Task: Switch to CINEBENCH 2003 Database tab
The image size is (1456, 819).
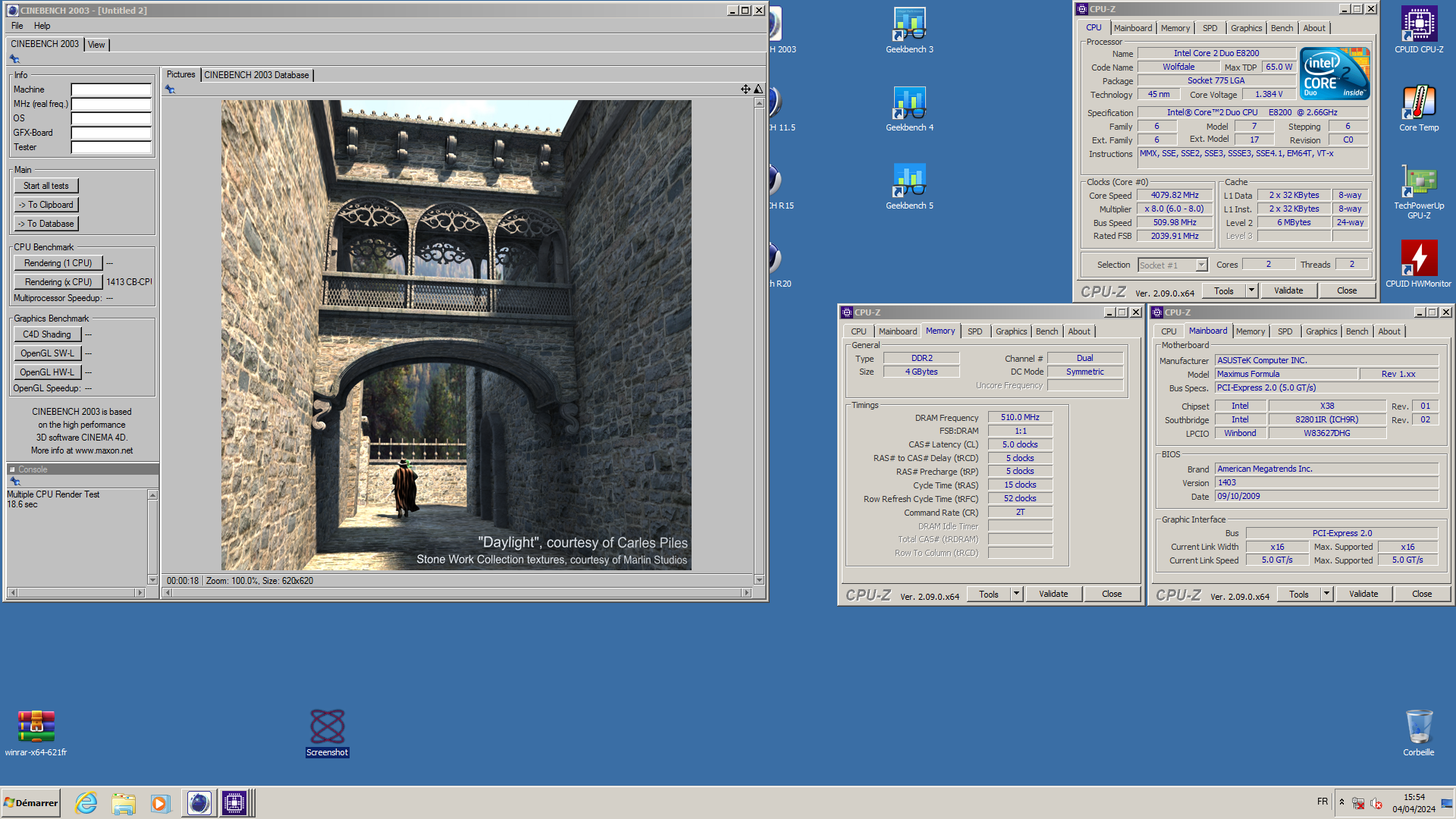Action: tap(256, 75)
